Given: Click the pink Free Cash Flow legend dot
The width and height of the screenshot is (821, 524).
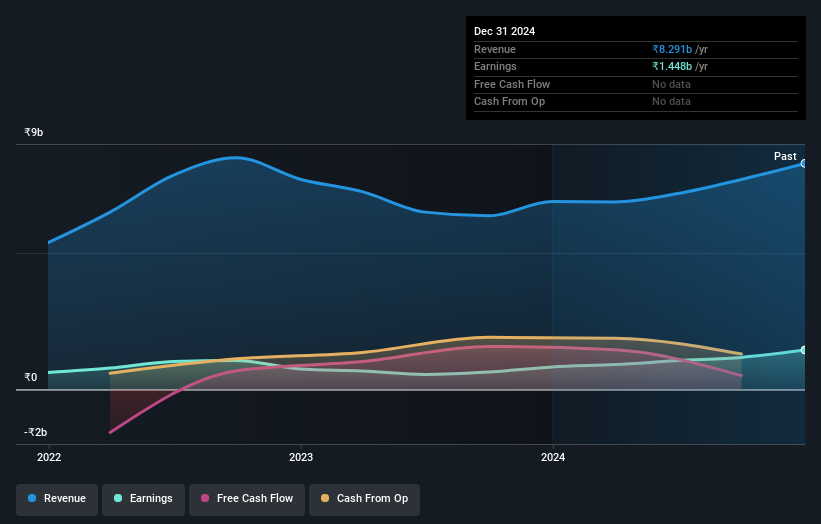Looking at the screenshot, I should (x=205, y=498).
